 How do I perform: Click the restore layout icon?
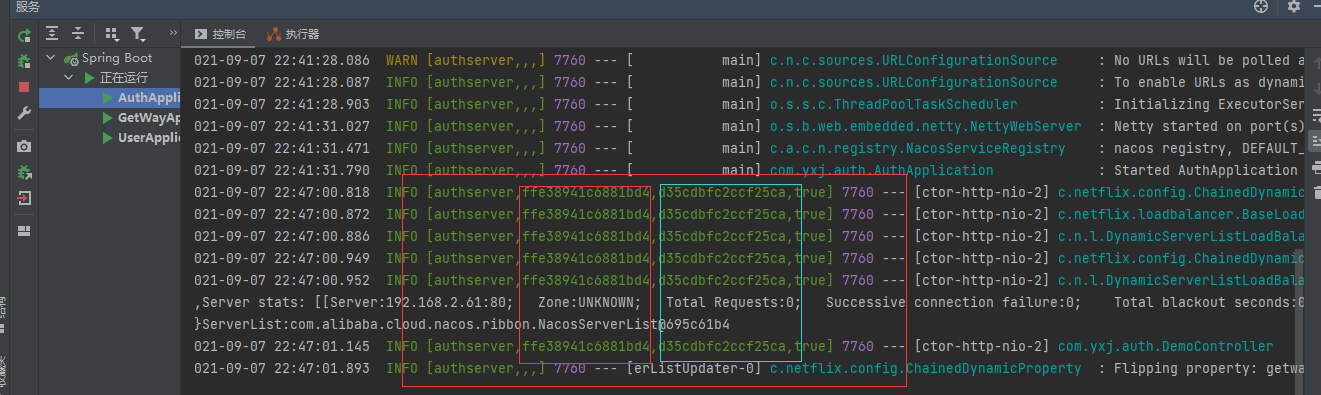click(24, 231)
